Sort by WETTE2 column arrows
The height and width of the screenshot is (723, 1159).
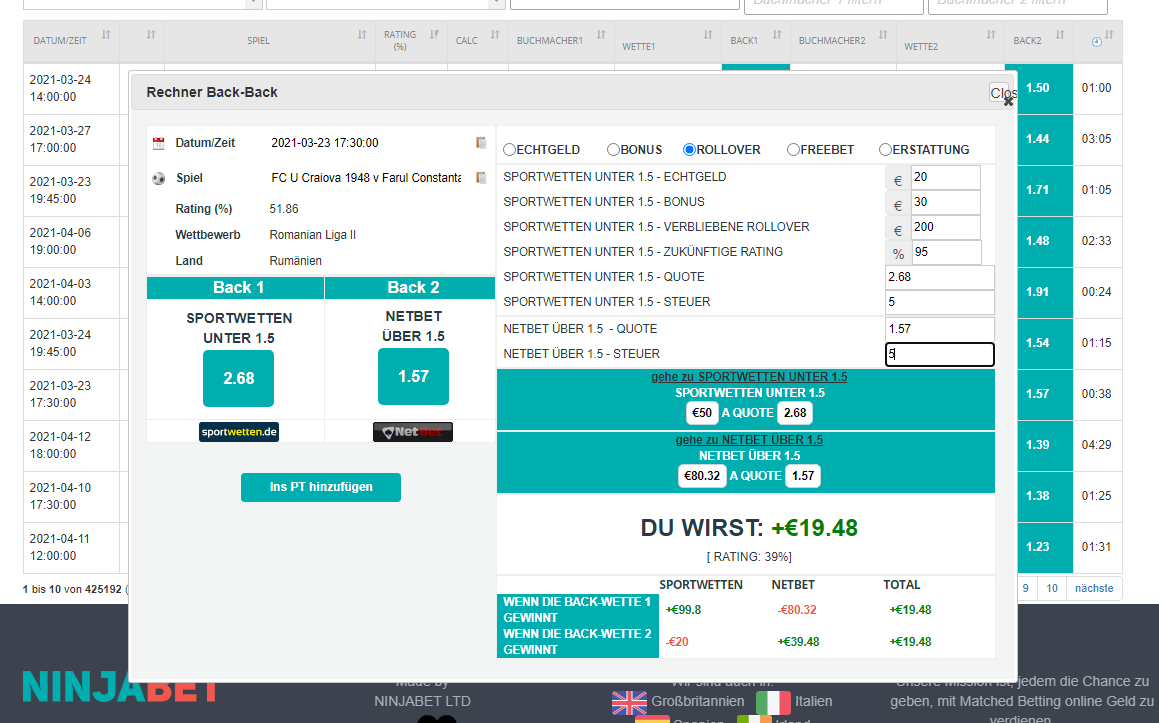(x=991, y=35)
